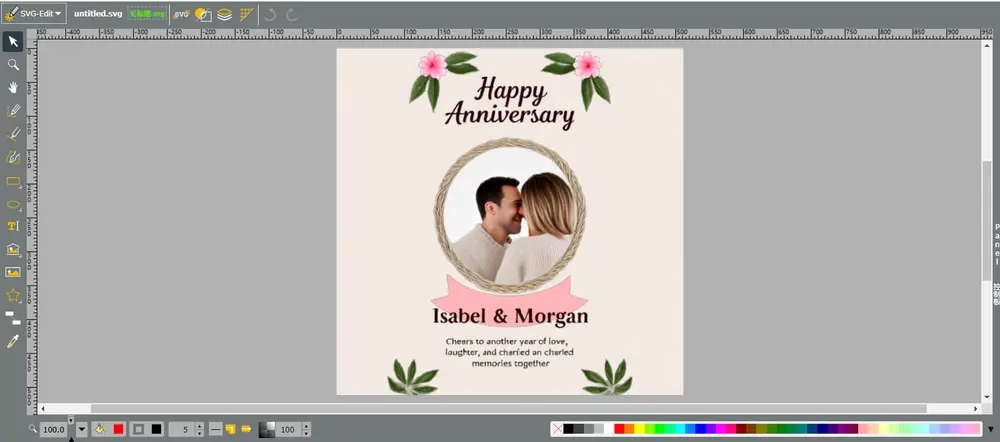
Task: Pick cyan from the color palette
Action: point(680,429)
